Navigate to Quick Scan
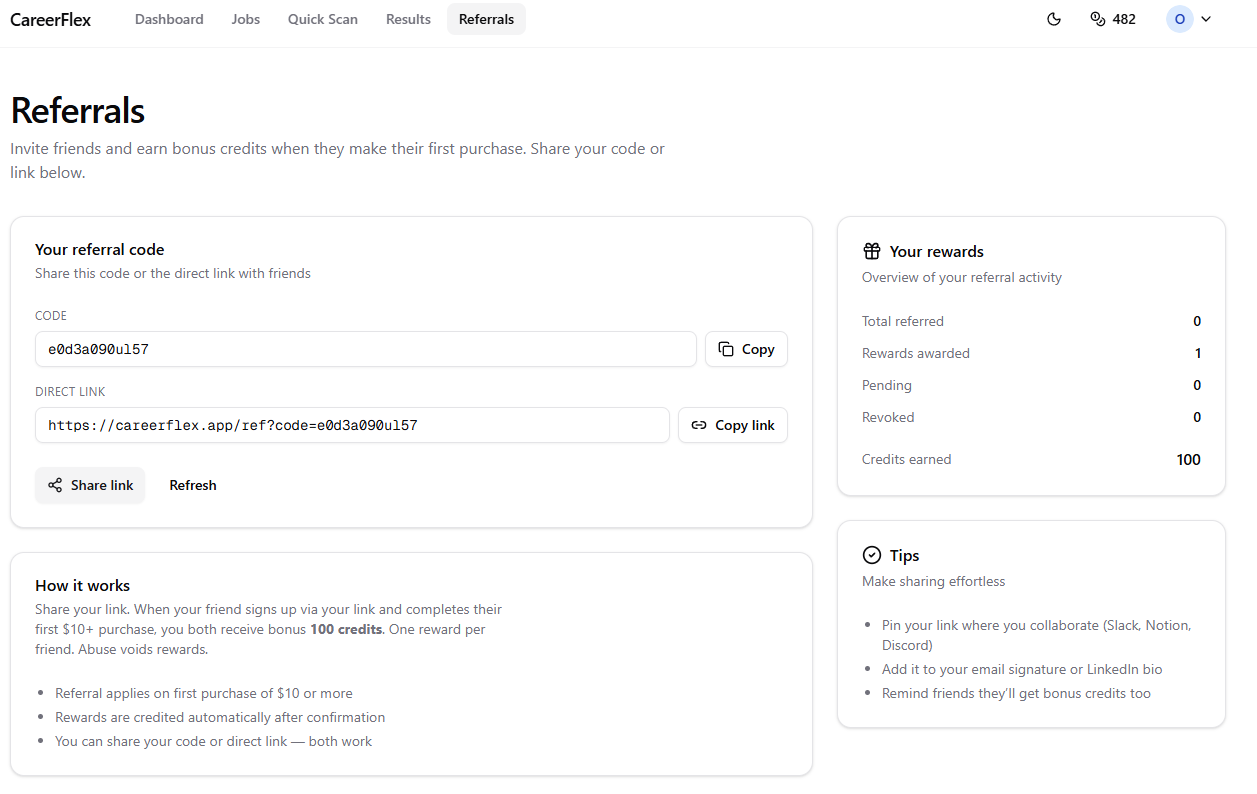The height and width of the screenshot is (794, 1257). 322,19
